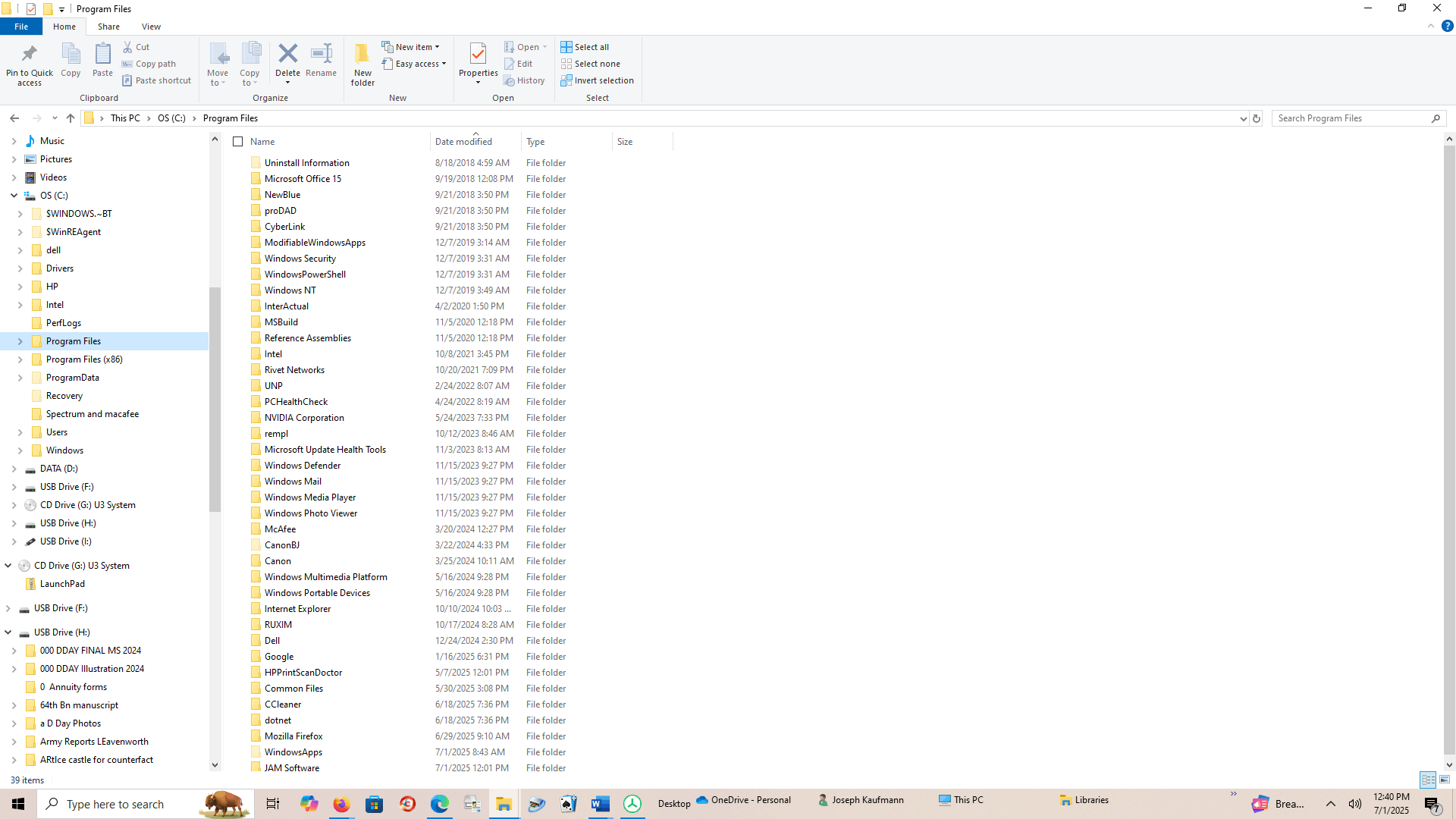
Task: Open the File tab
Action: coord(21,27)
